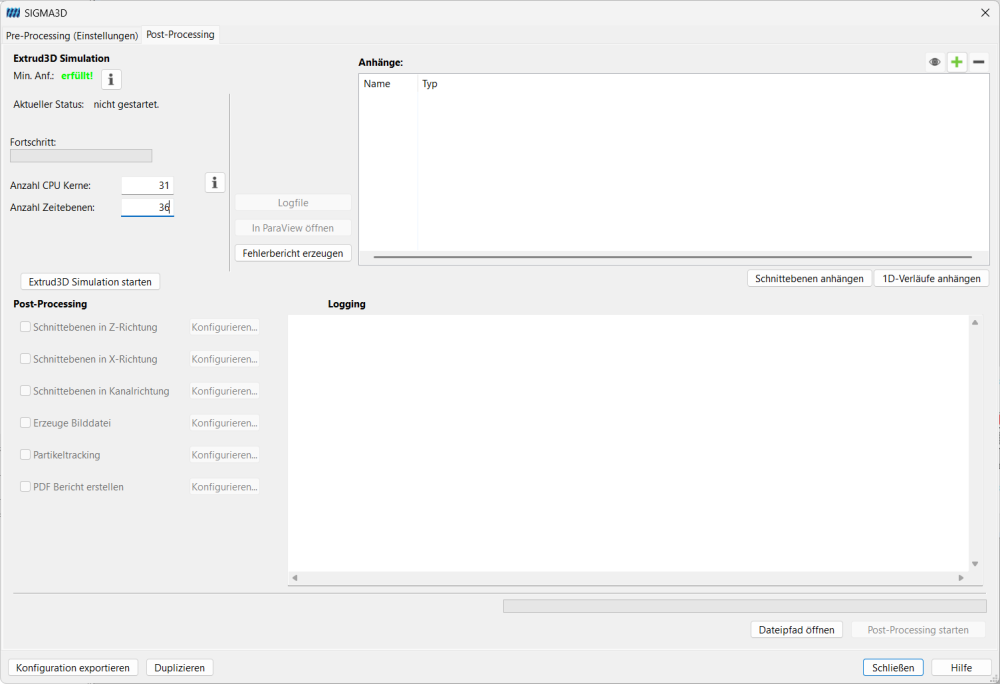This screenshot has width=1000, height=684.
Task: Click Fehlerbericht erzeugen button
Action: (x=293, y=253)
